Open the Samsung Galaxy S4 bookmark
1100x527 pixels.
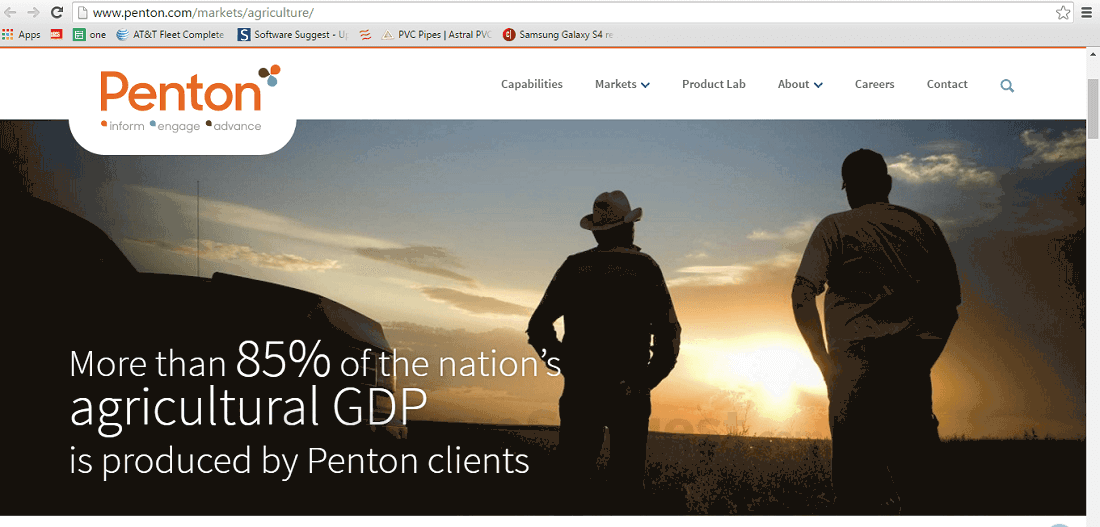(558, 34)
